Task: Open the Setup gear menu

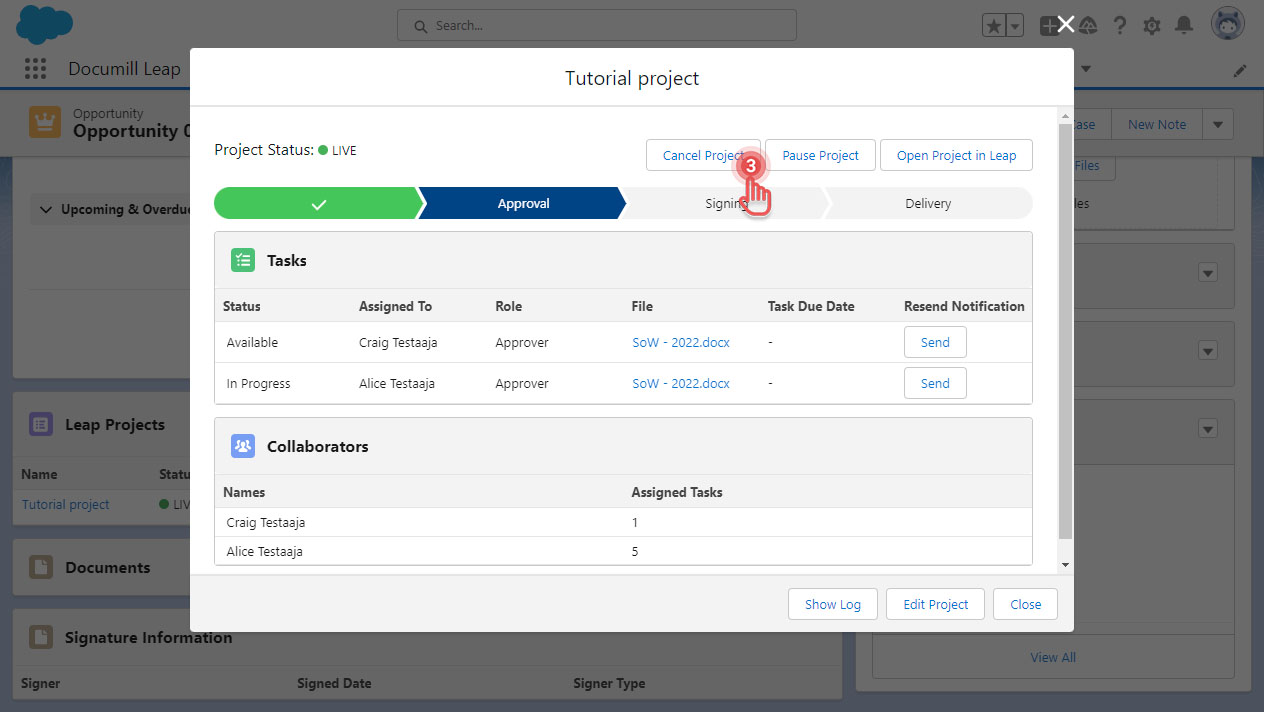Action: coord(1152,26)
